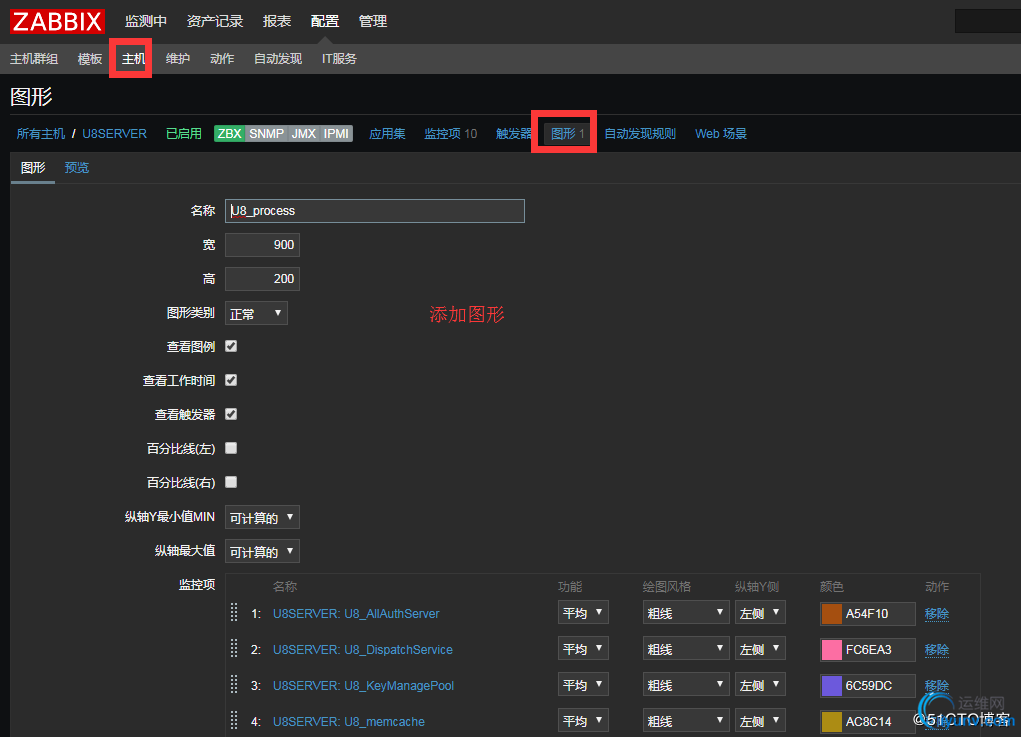1021x737 pixels.
Task: Go to 动作 submenu
Action: click(222, 59)
